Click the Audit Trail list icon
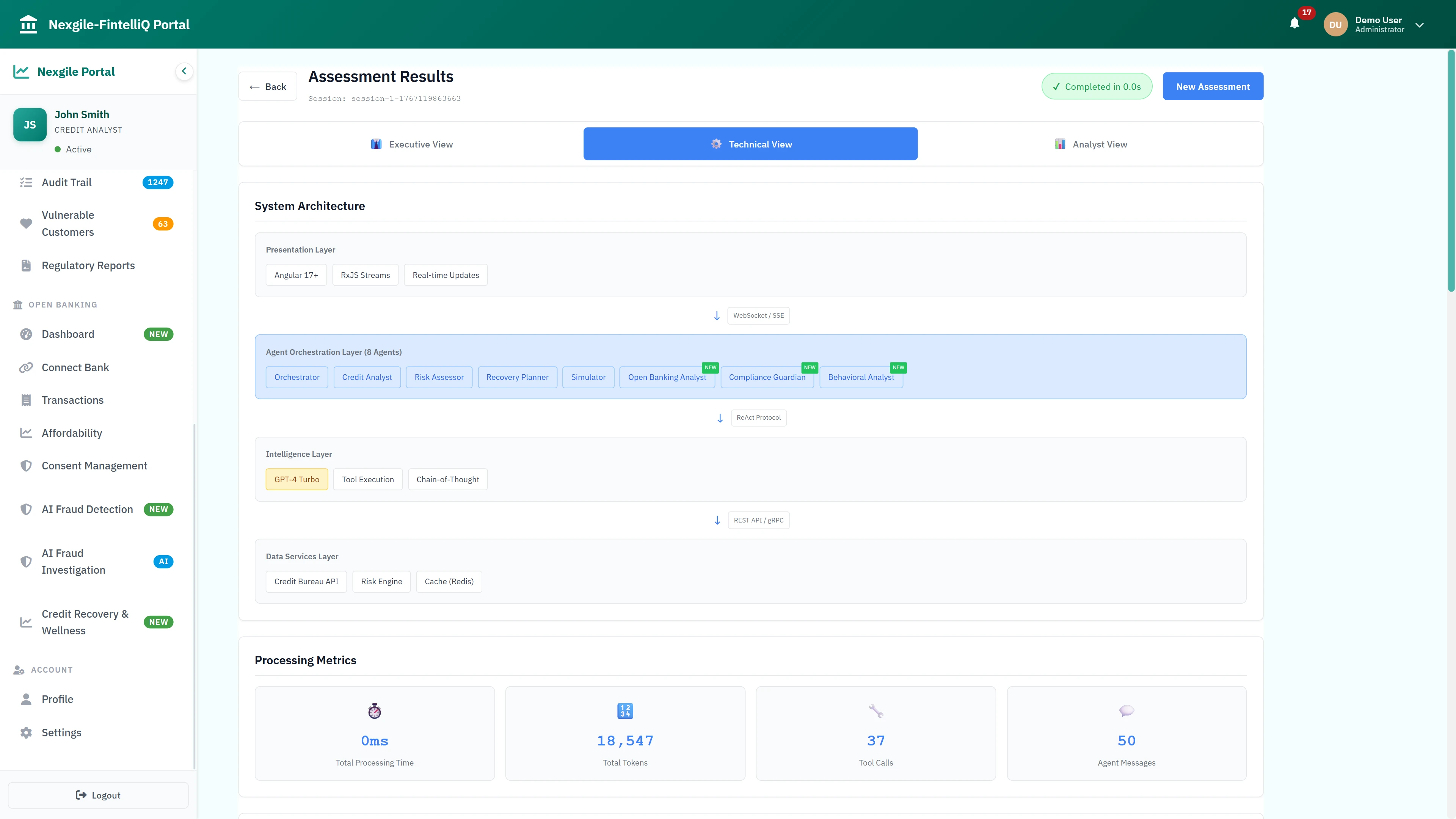 tap(26, 182)
